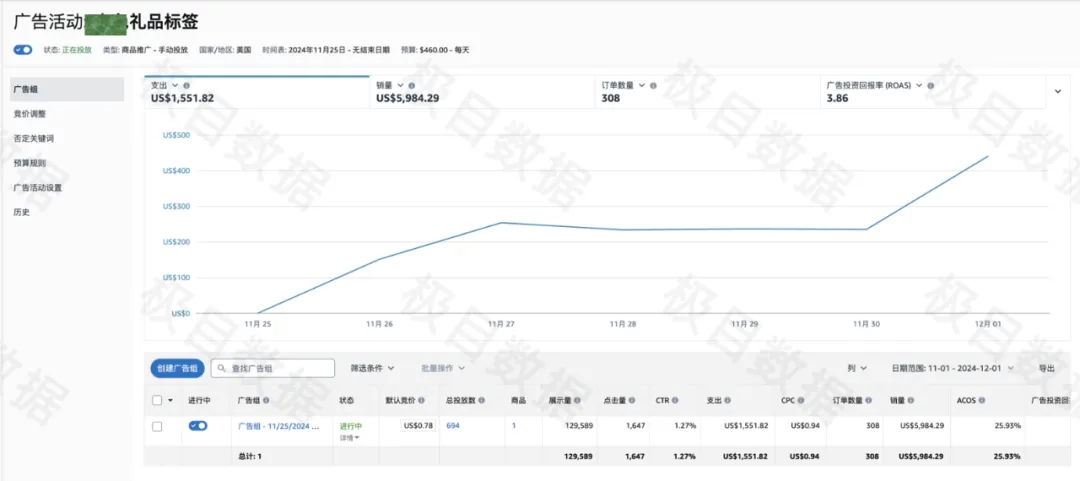Click info icon next to 支出 metric card
This screenshot has width=1080, height=481.
[x=187, y=85]
